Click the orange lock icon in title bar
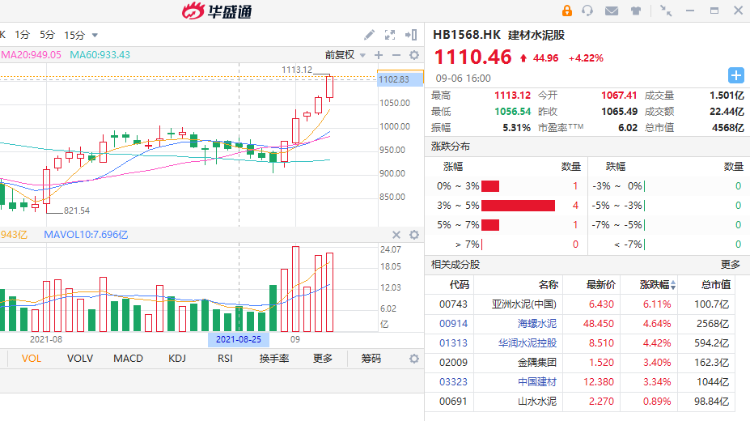750x421 pixels. pyautogui.click(x=568, y=11)
